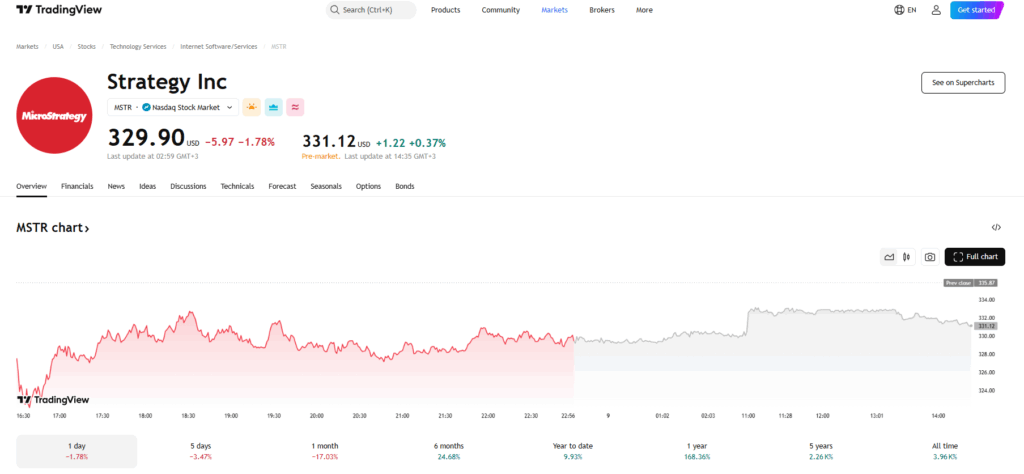Image resolution: width=1024 pixels, height=474 pixels.
Task: Switch to the Seasonals tab
Action: 326,186
